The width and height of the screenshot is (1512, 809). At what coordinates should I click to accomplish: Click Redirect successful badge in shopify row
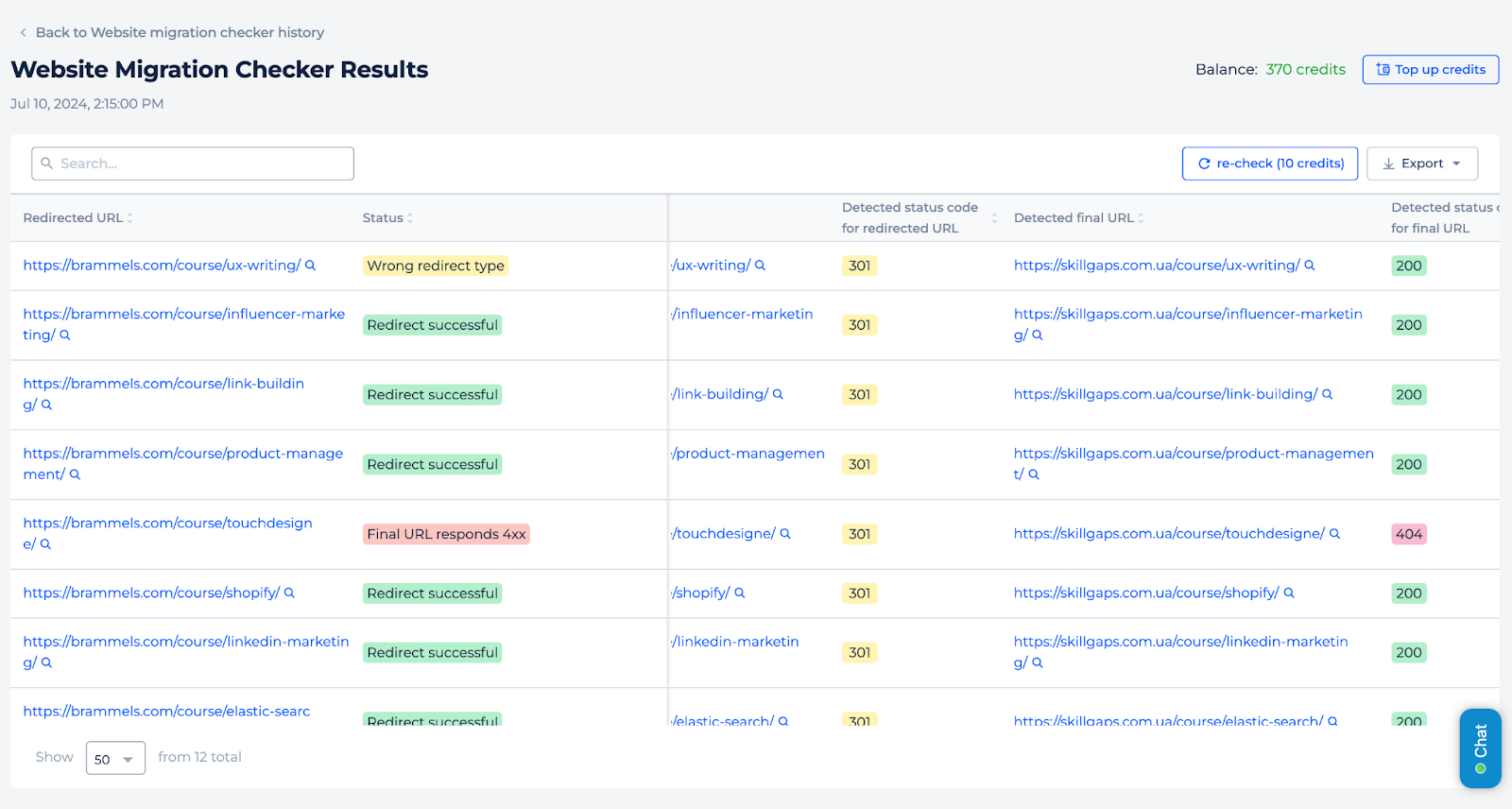432,593
